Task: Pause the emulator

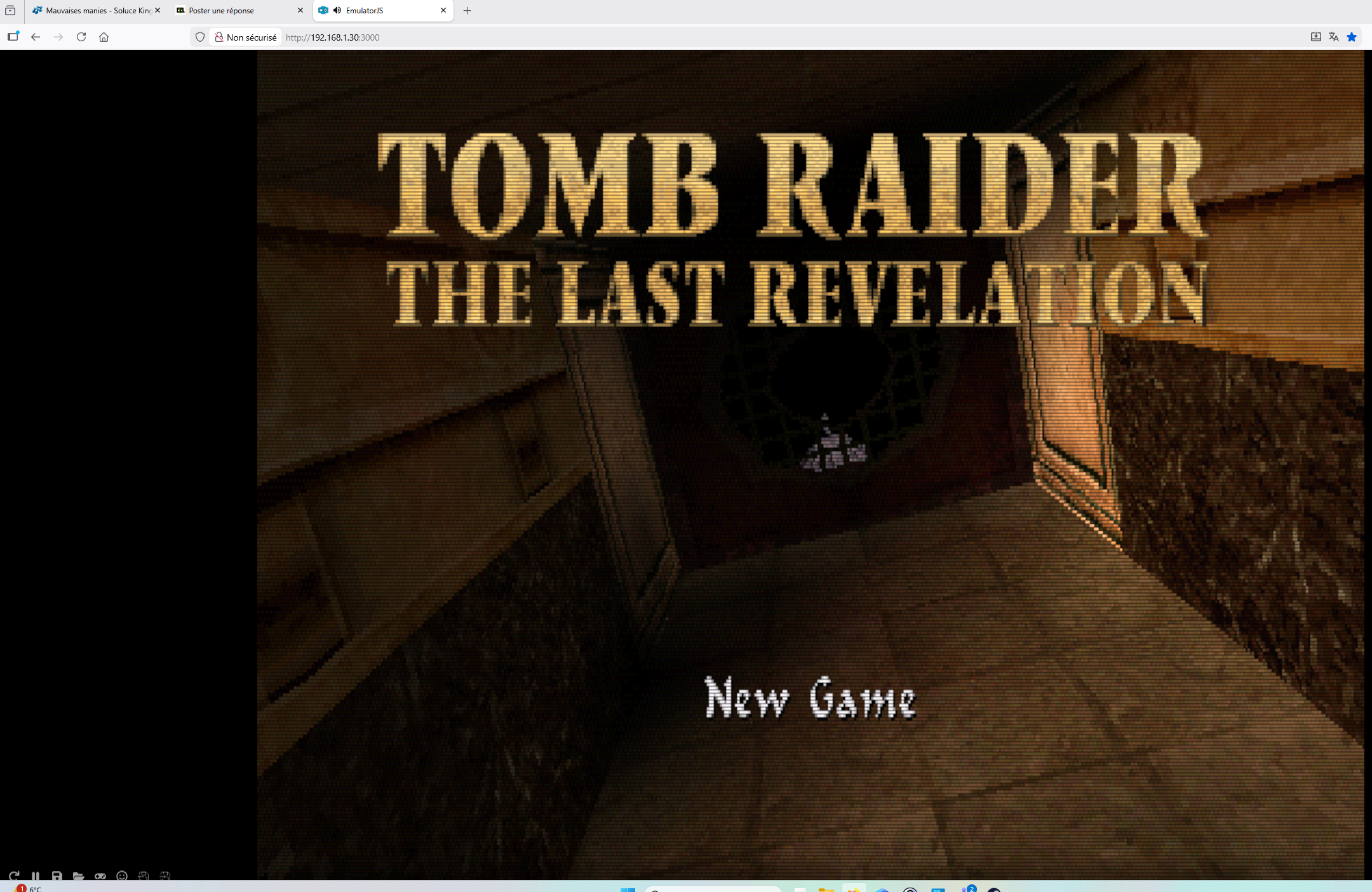Action: 36,875
